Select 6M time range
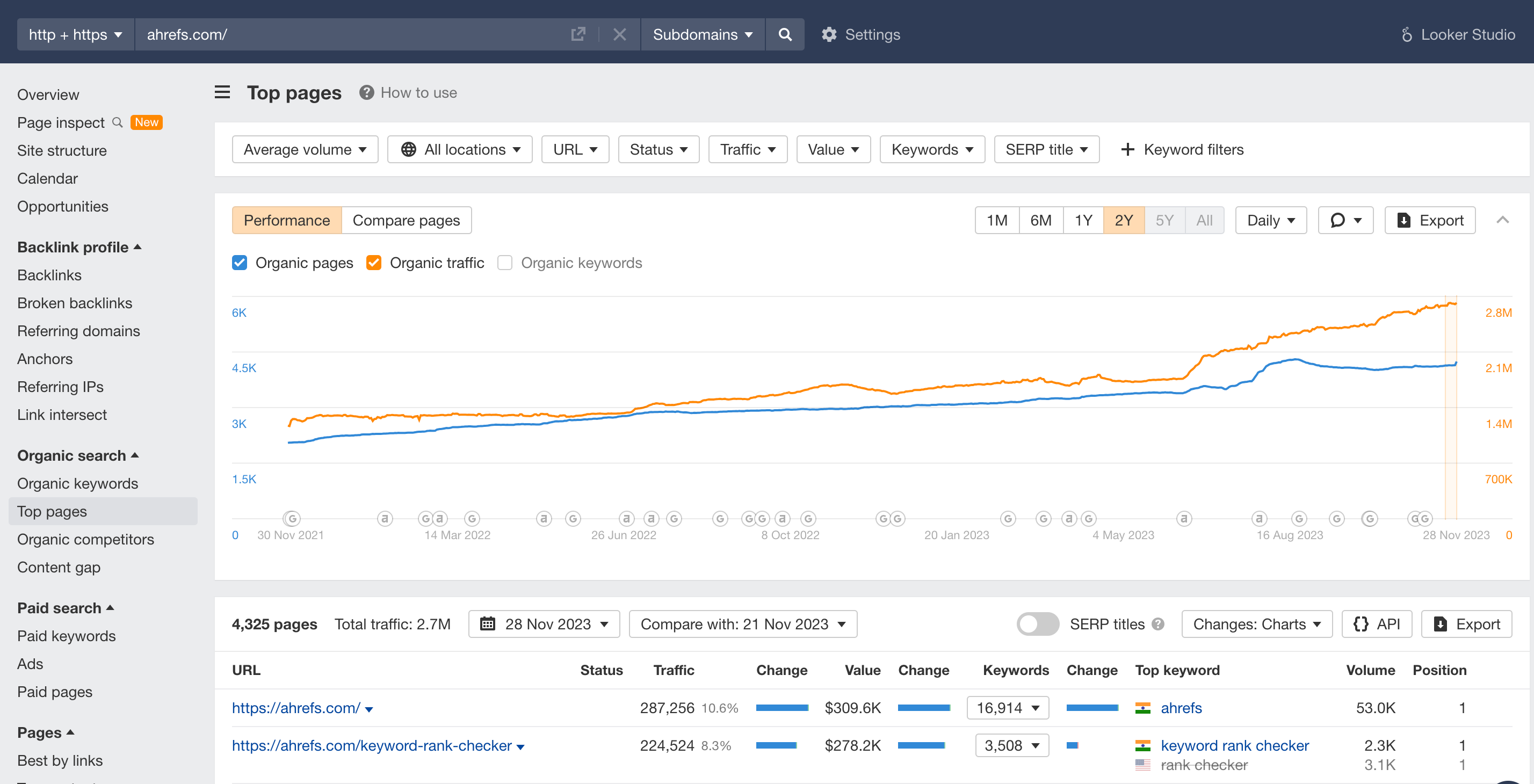The image size is (1534, 784). (x=1040, y=220)
